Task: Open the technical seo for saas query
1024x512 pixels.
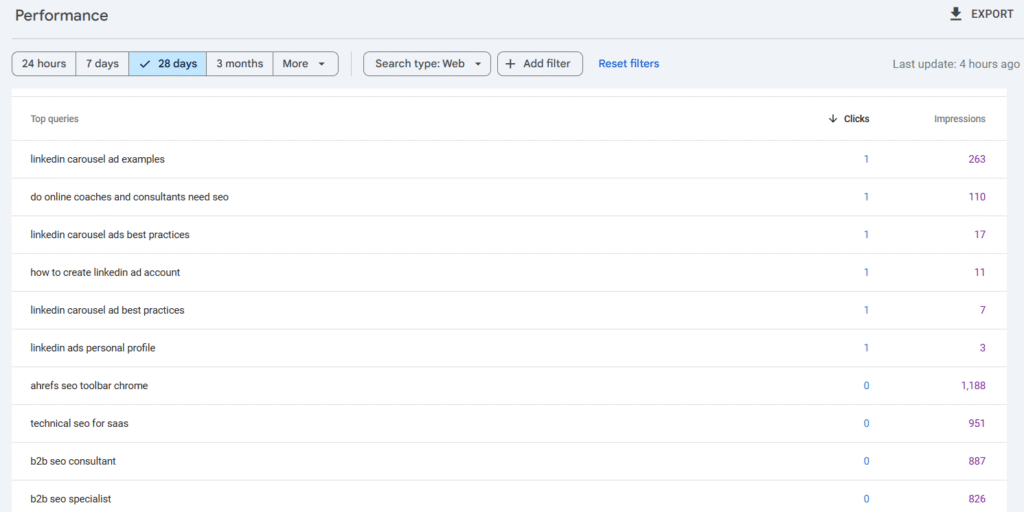Action: click(79, 424)
